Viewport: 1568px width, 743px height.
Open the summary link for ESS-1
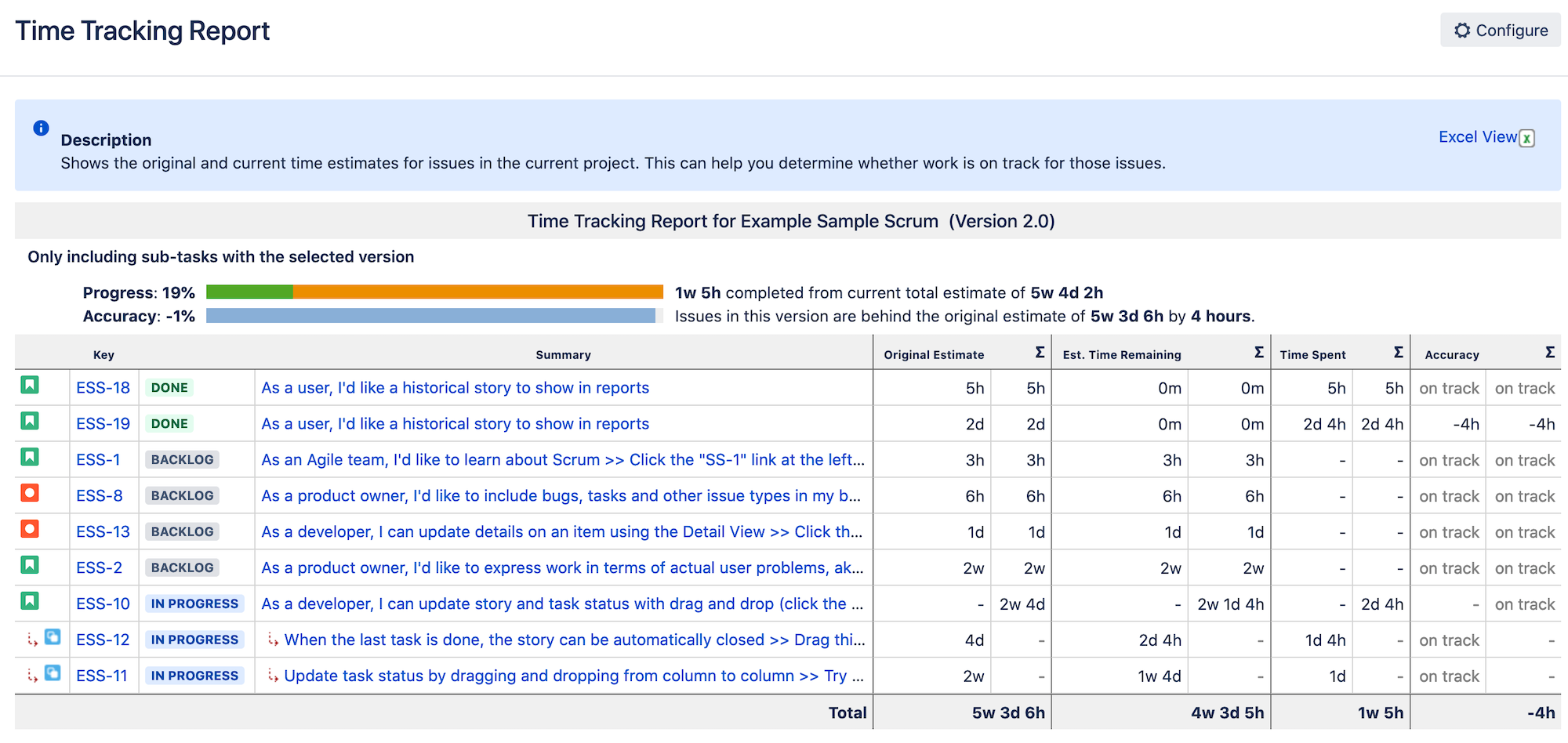[561, 459]
